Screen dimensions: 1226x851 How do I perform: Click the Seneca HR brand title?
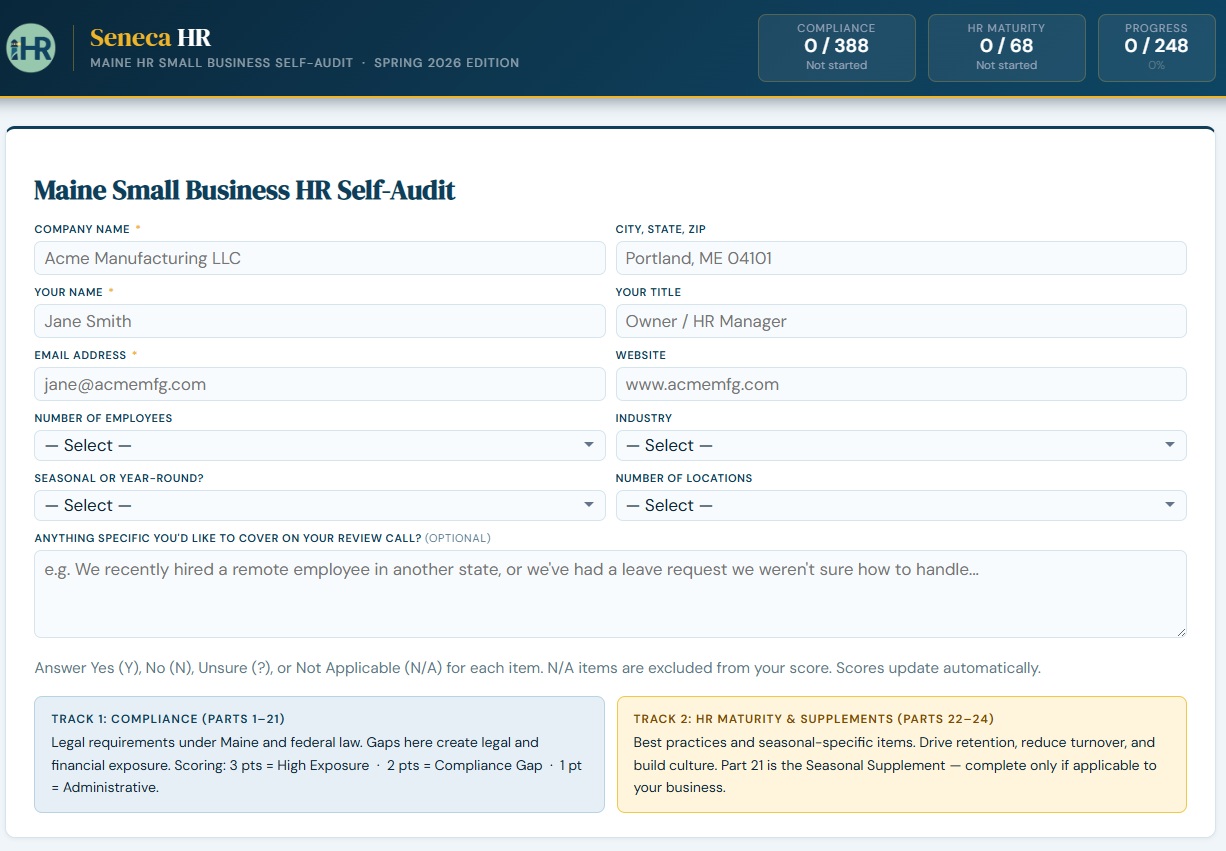coord(150,38)
